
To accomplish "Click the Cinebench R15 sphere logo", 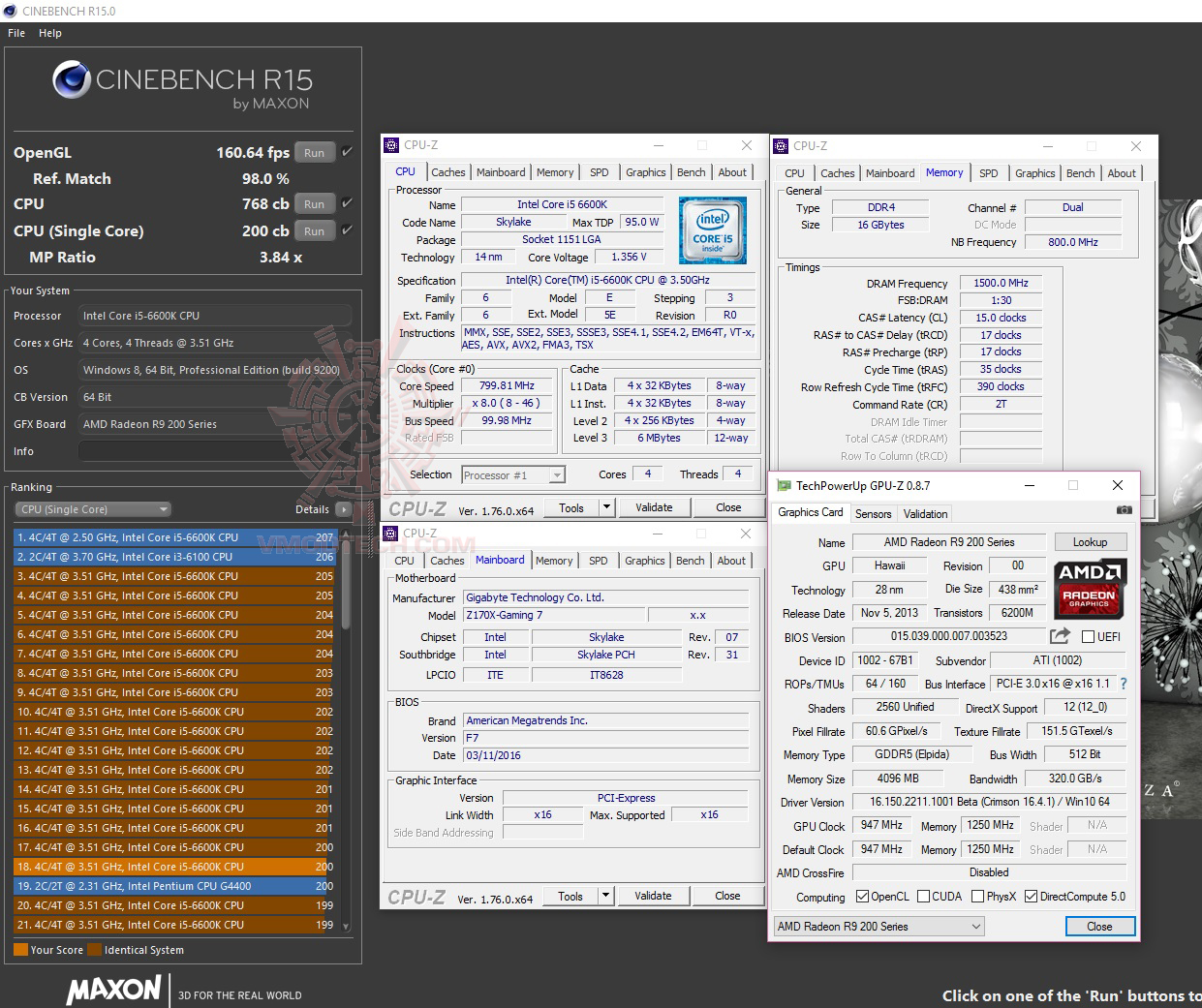I will click(72, 80).
